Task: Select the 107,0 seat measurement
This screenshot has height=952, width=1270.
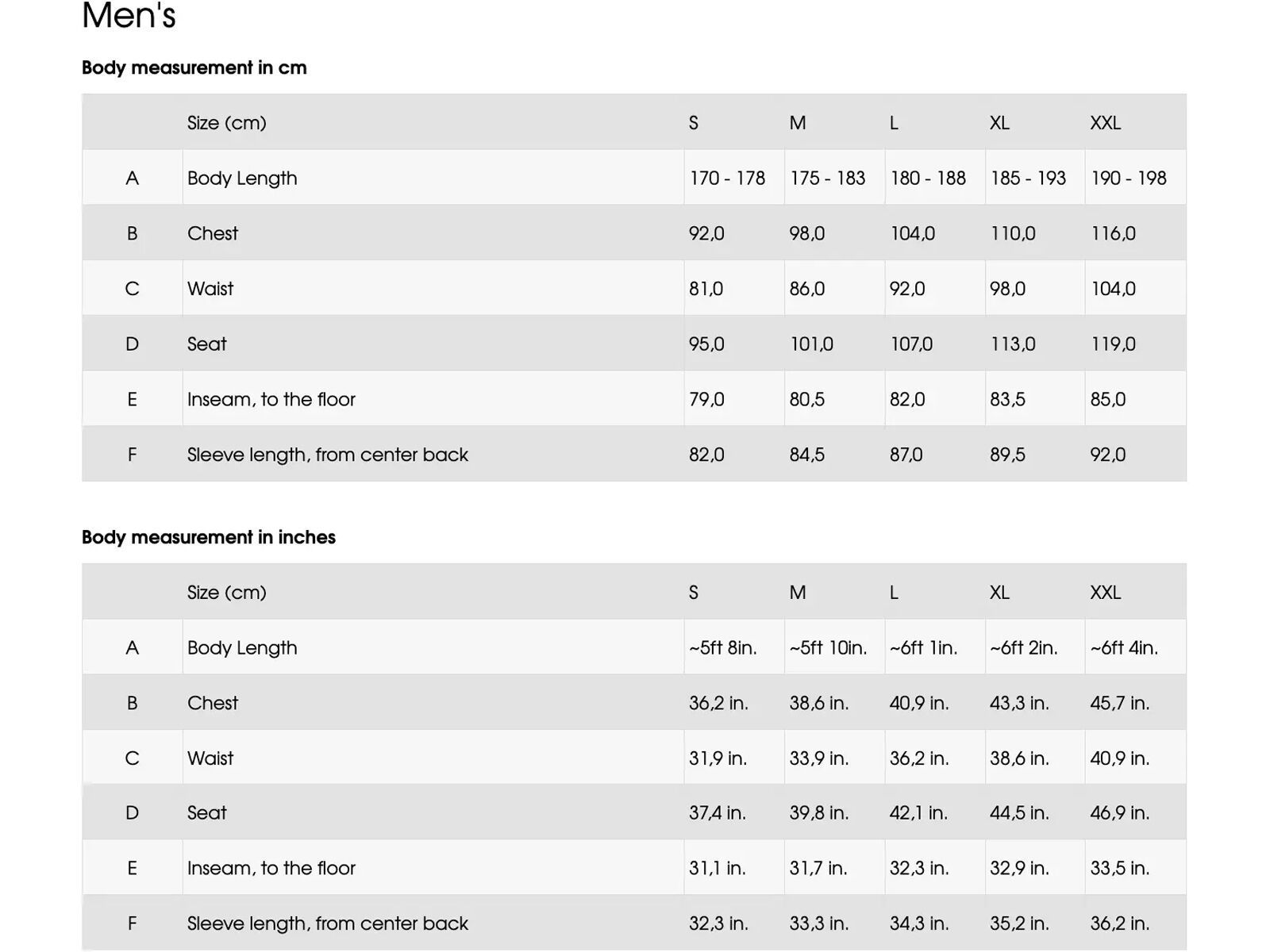Action: (x=911, y=344)
